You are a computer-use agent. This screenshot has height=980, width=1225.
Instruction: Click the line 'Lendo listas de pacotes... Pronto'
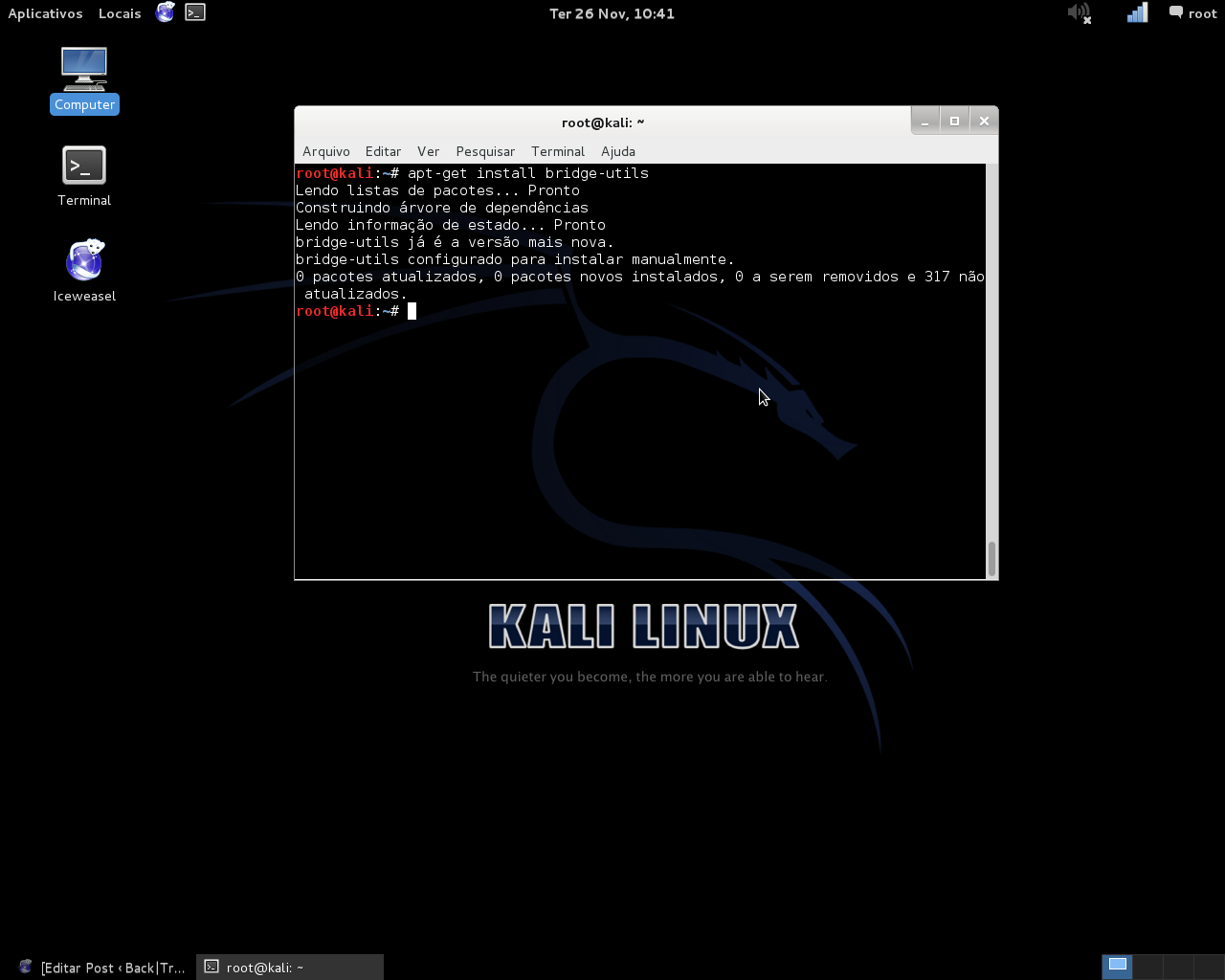(x=437, y=190)
